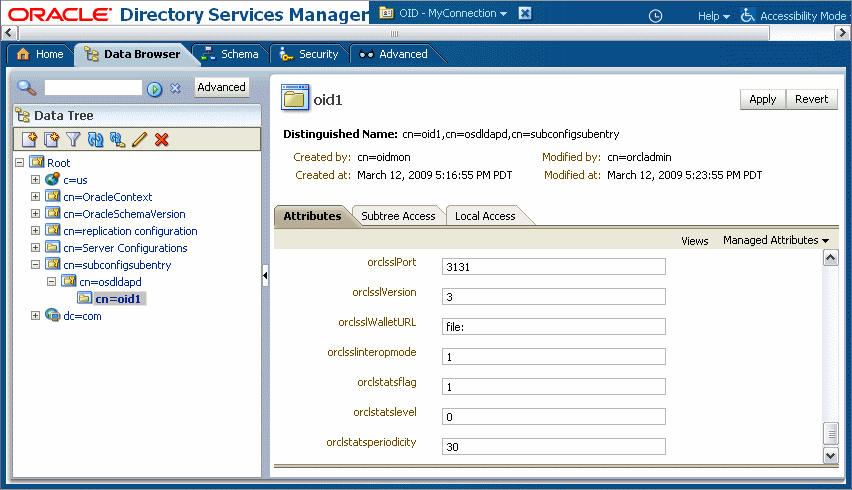
Task: Collapse the cn=subconfigsubentry node
Action: pos(35,265)
